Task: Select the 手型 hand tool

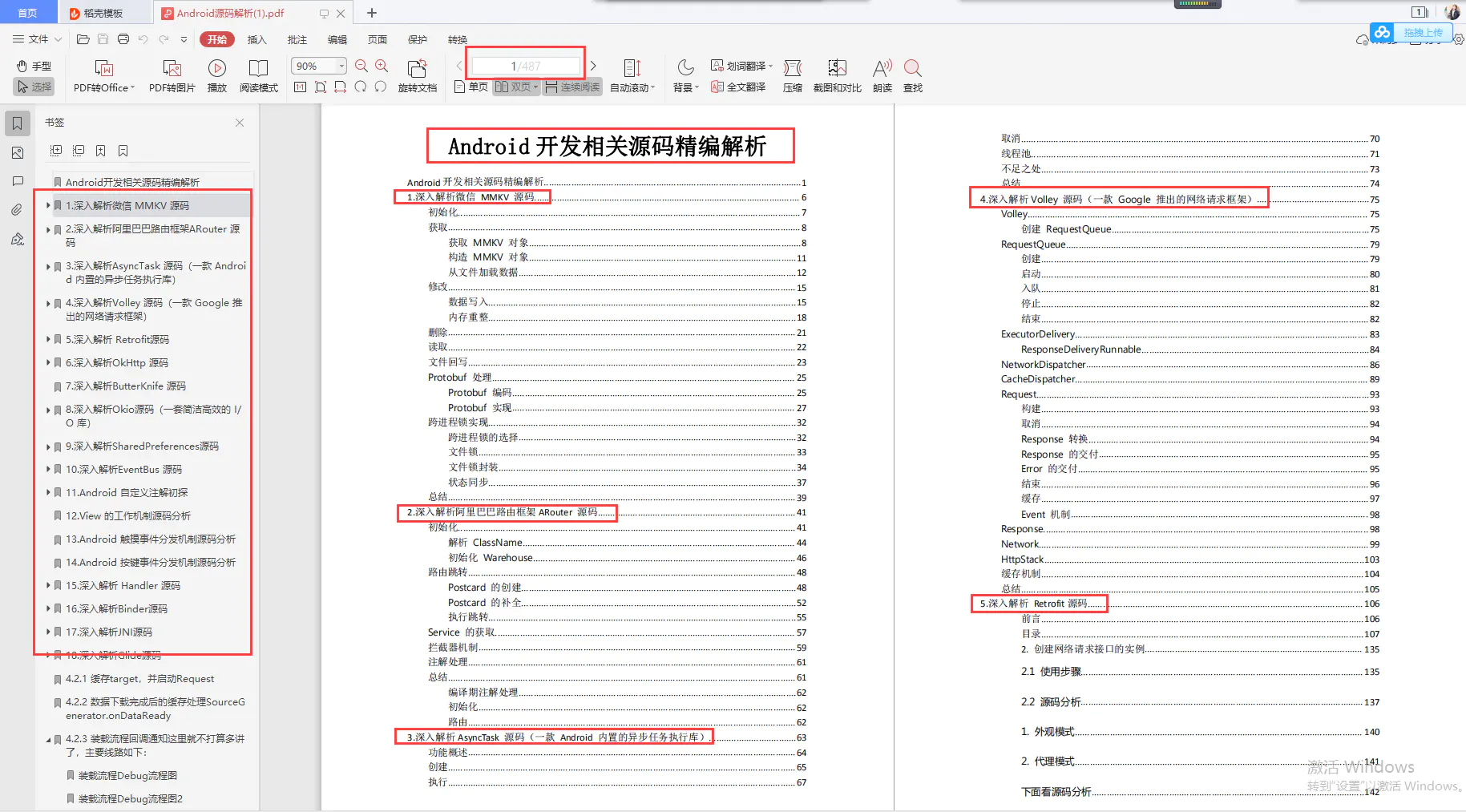Action: coord(34,66)
